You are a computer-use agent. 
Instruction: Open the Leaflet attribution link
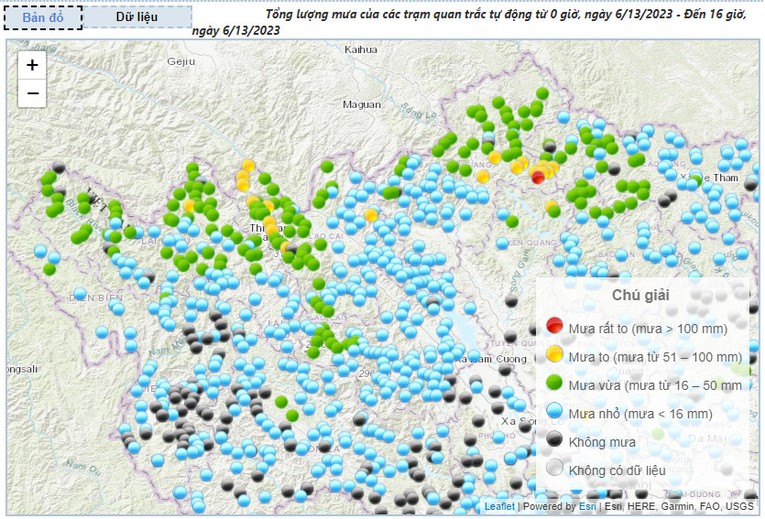pyautogui.click(x=499, y=507)
